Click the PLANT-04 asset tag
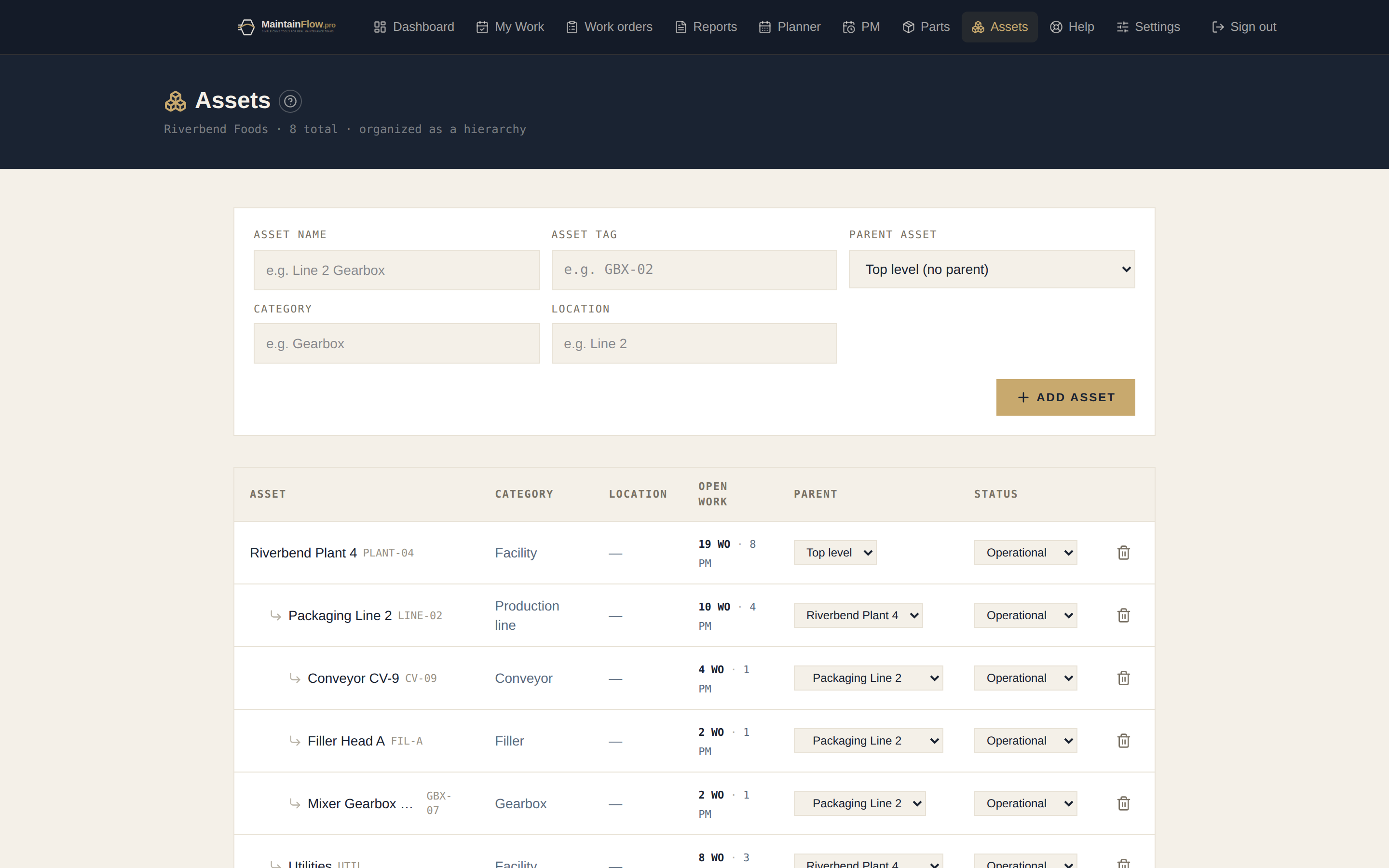 [388, 553]
